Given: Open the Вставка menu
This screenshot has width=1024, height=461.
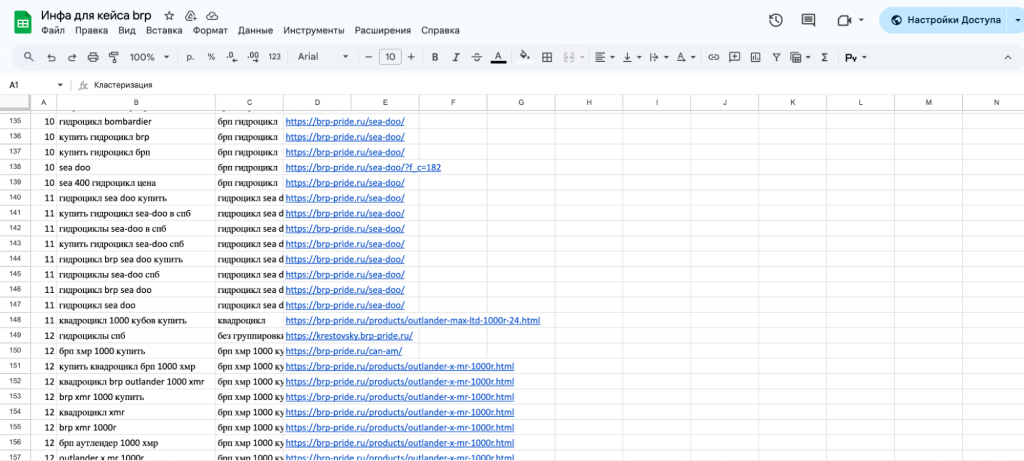Looking at the screenshot, I should pos(164,31).
